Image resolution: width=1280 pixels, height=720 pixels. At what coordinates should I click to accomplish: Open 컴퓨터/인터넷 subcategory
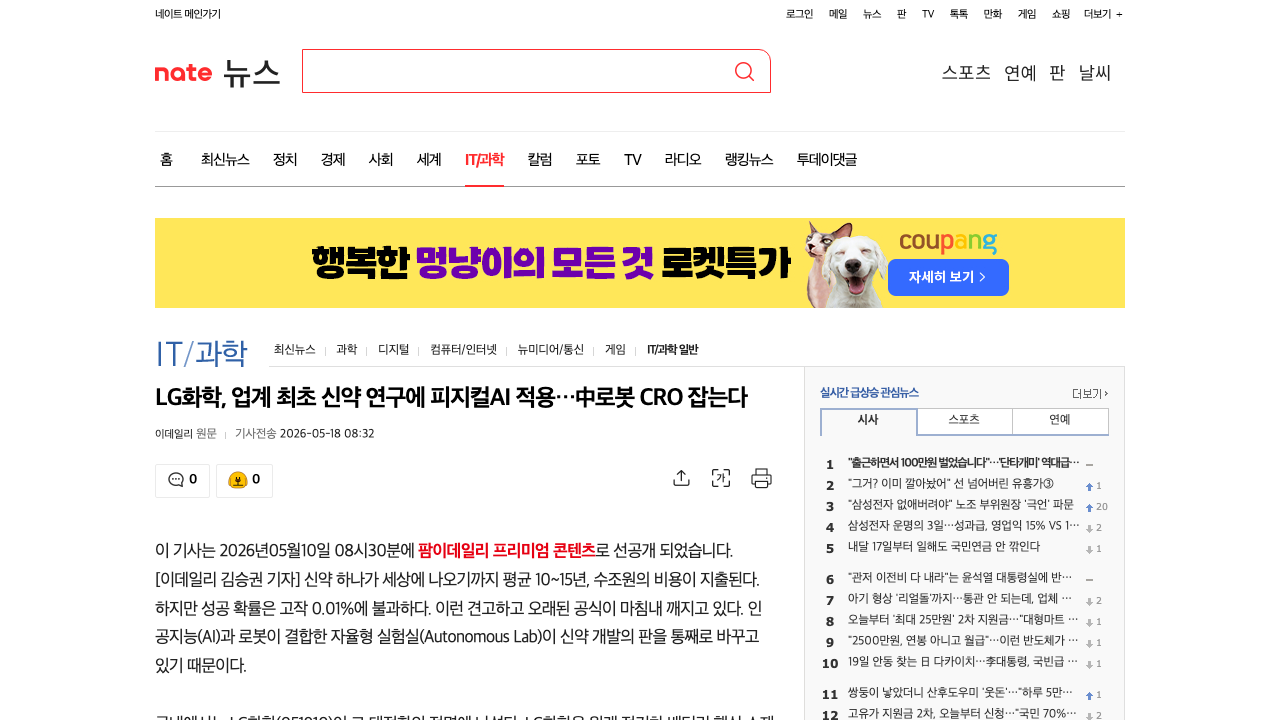coord(463,350)
